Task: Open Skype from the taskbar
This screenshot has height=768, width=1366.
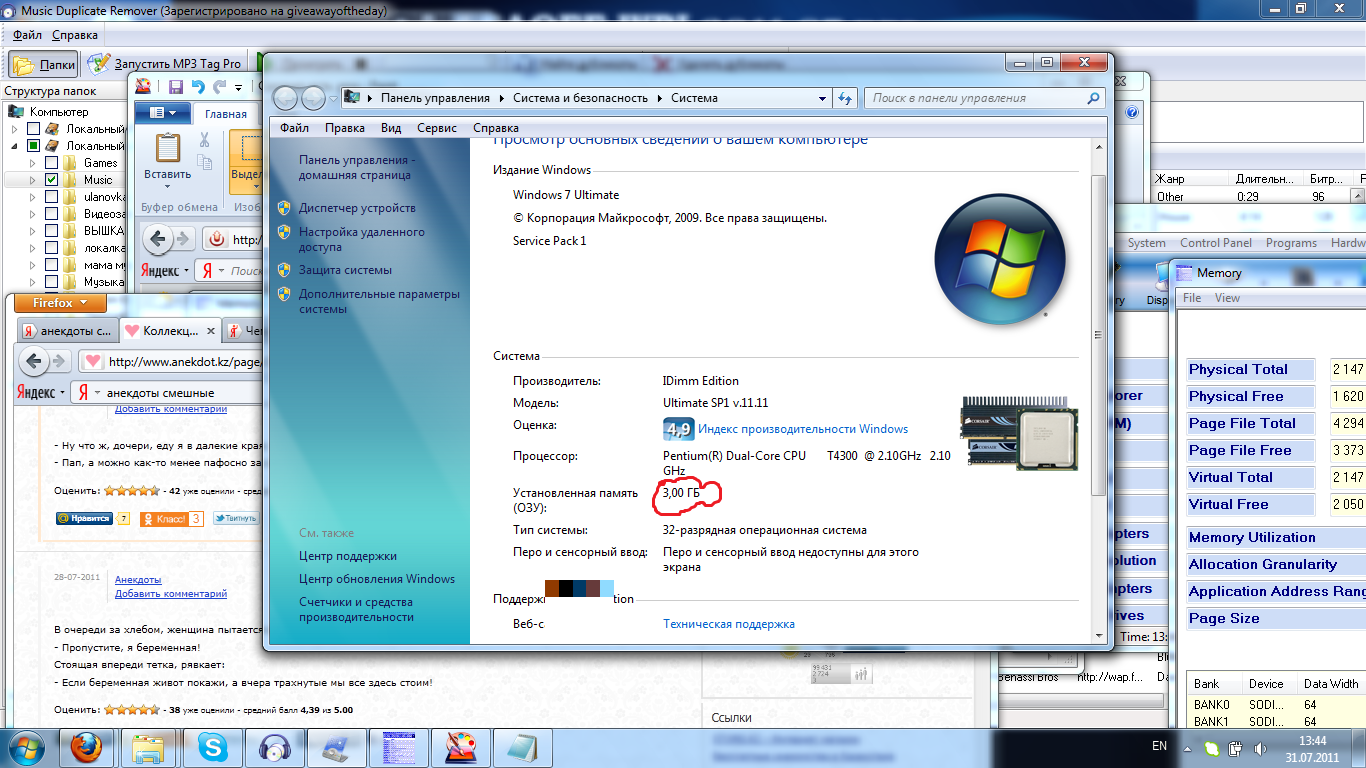Action: [x=212, y=747]
